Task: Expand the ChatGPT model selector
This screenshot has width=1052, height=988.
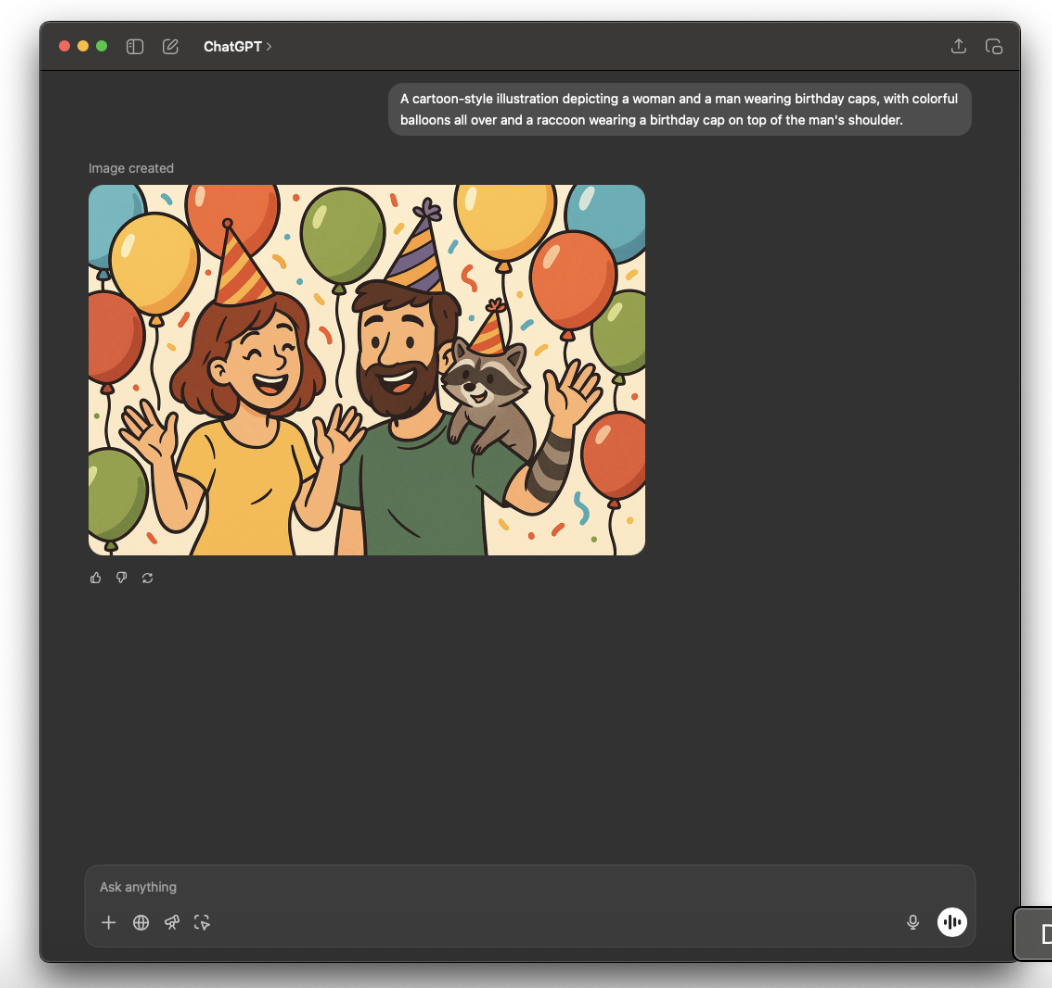Action: 237,46
